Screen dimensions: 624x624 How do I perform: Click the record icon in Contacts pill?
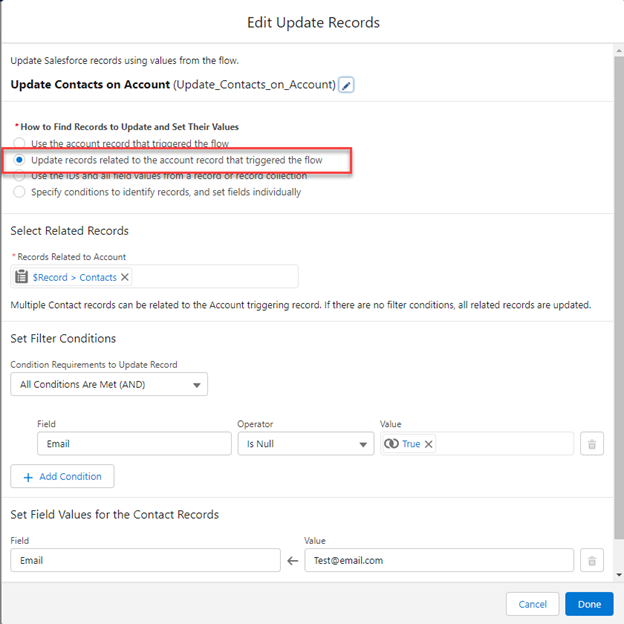click(x=22, y=277)
